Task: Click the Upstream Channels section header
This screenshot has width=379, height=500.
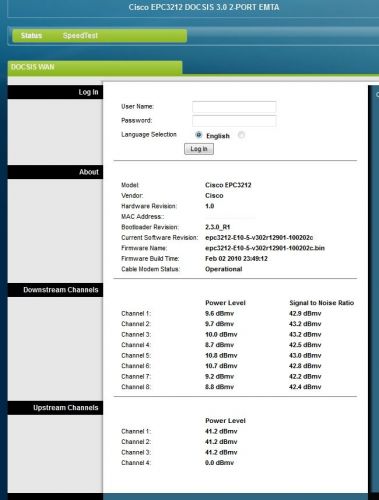Action: 55,408
